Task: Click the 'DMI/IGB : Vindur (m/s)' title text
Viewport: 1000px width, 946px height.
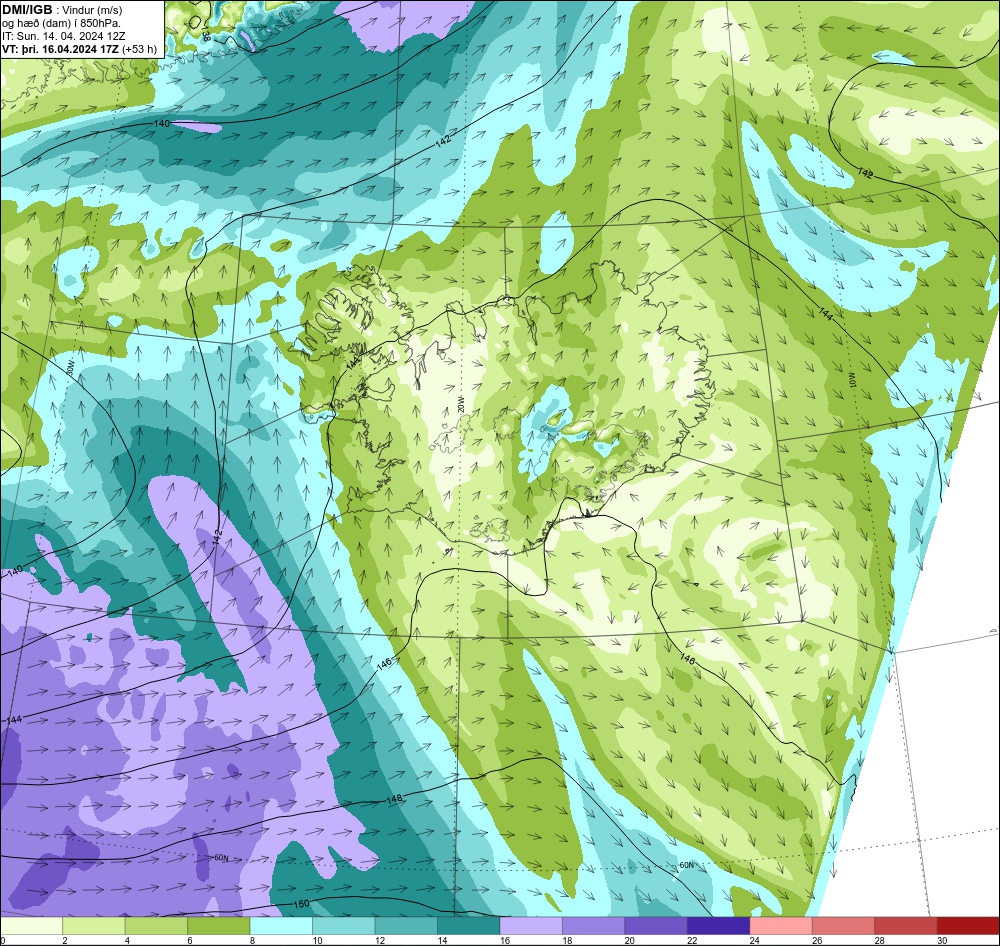Action: [62, 10]
